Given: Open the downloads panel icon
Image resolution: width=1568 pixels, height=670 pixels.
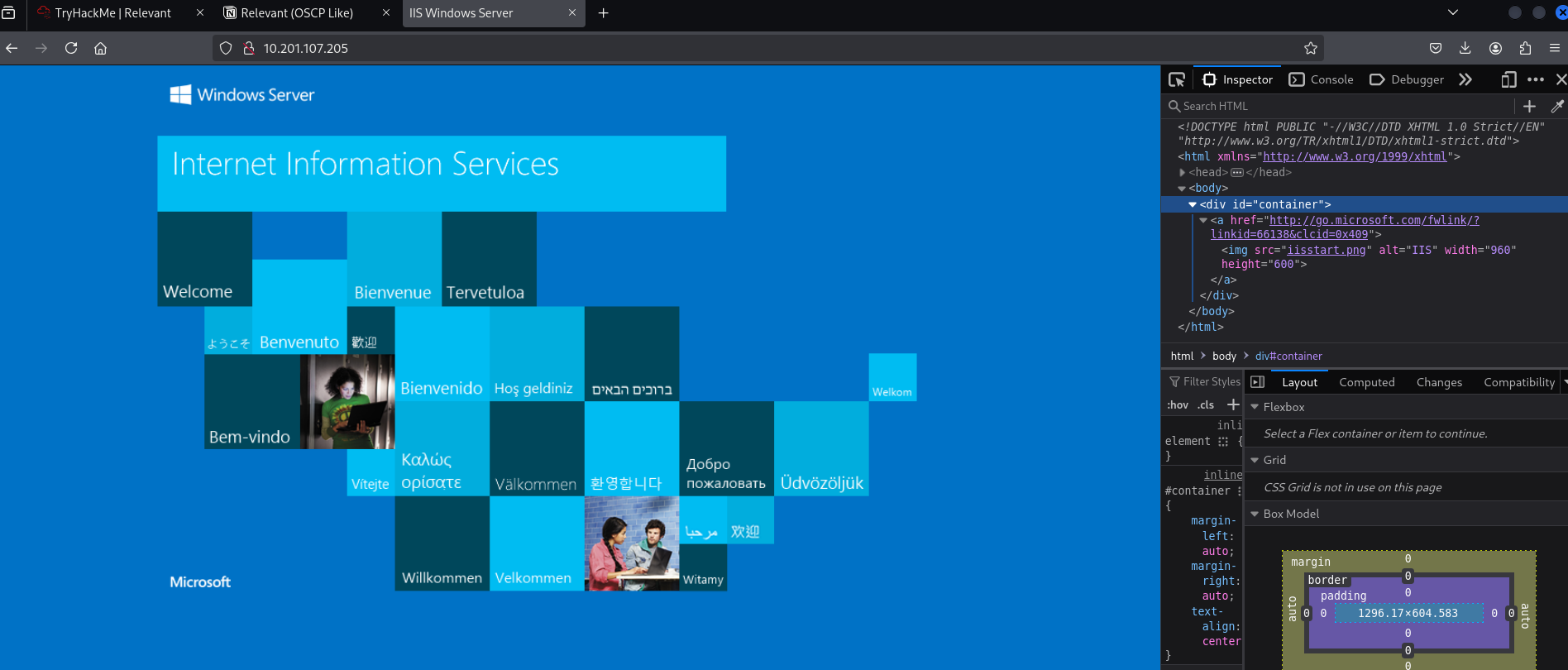Looking at the screenshot, I should (x=1465, y=48).
